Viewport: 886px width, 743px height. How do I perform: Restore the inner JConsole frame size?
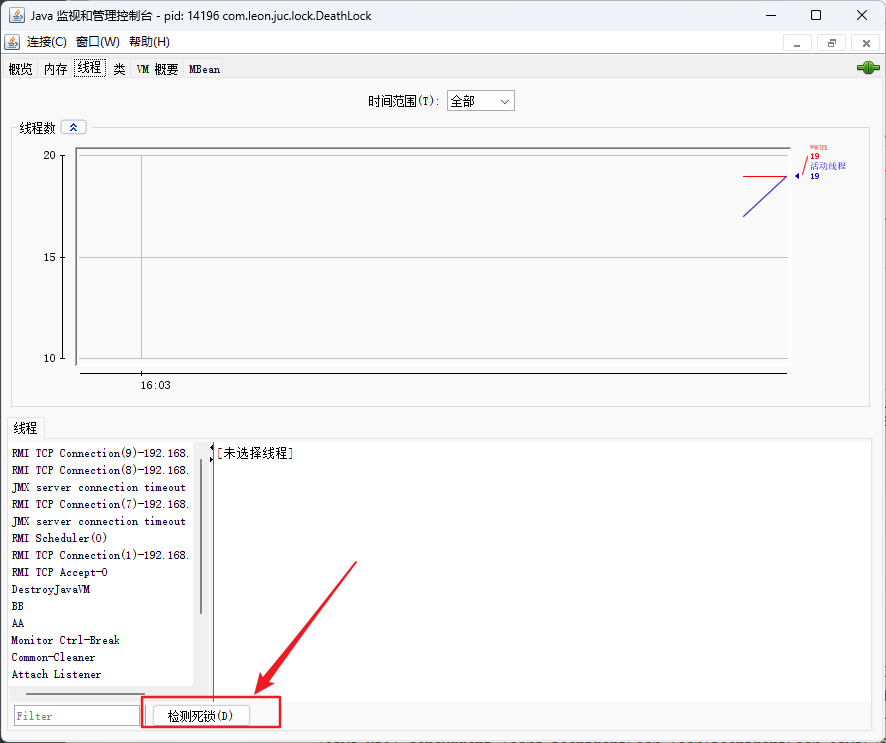point(831,42)
